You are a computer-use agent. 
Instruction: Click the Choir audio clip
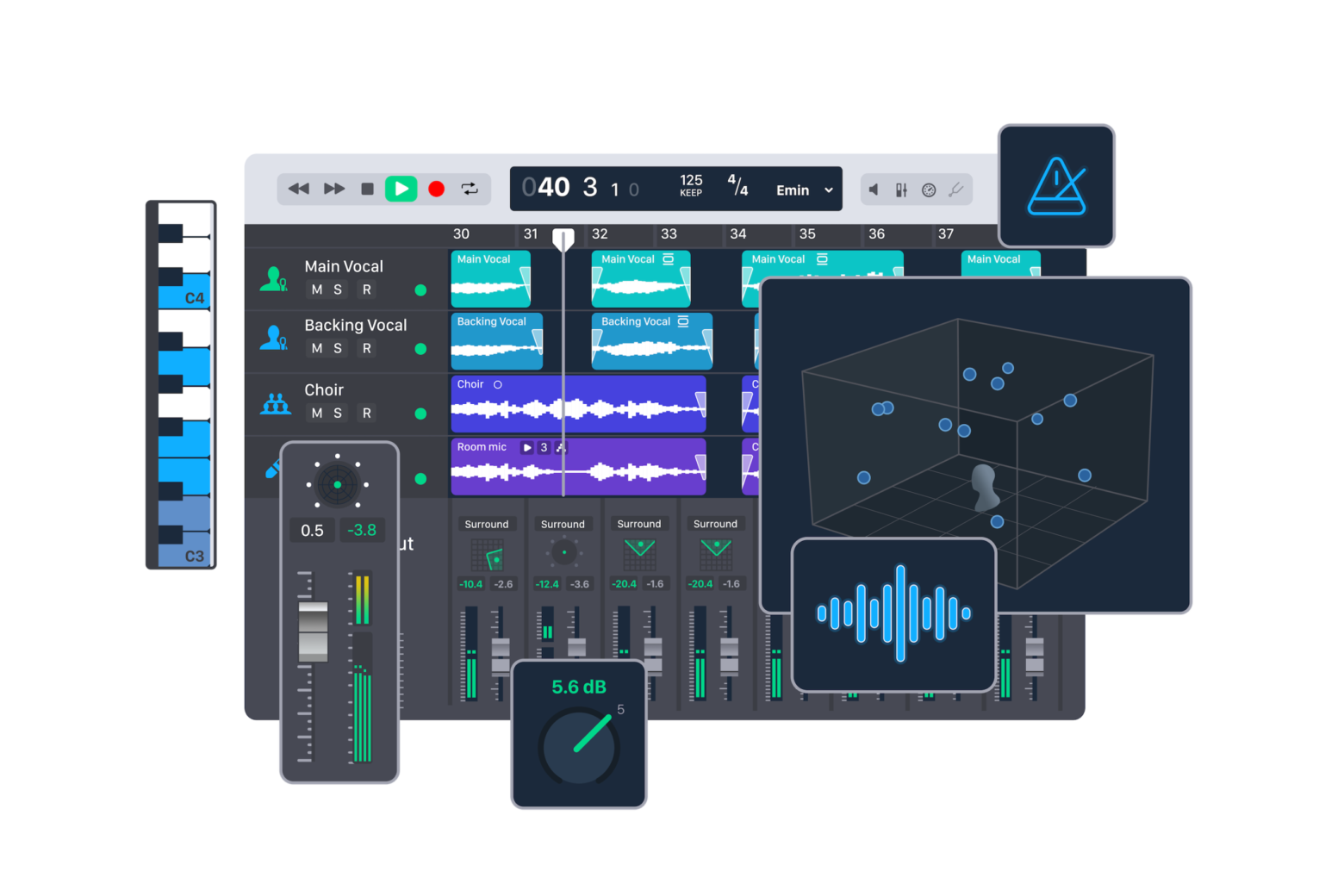click(x=577, y=405)
